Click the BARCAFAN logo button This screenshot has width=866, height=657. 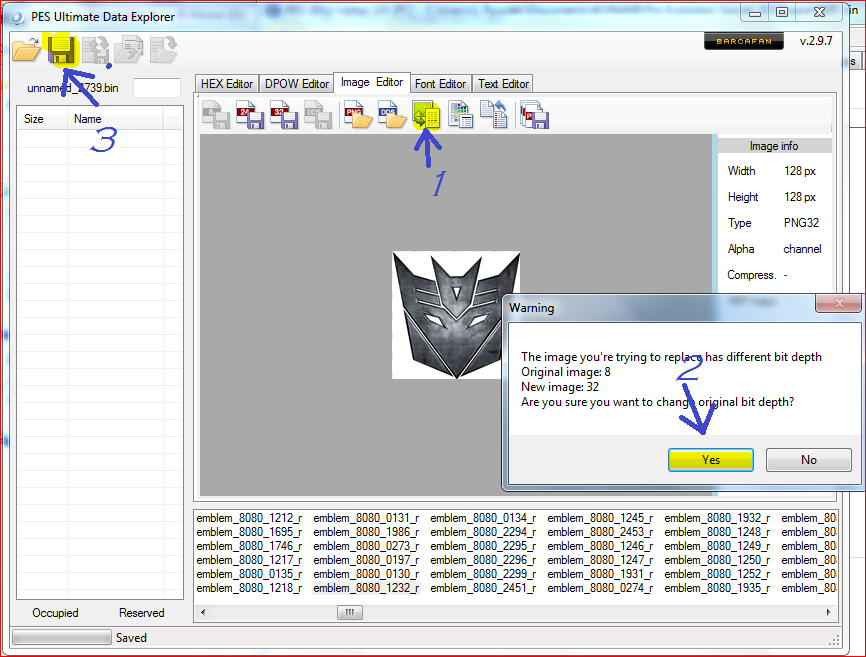click(743, 41)
